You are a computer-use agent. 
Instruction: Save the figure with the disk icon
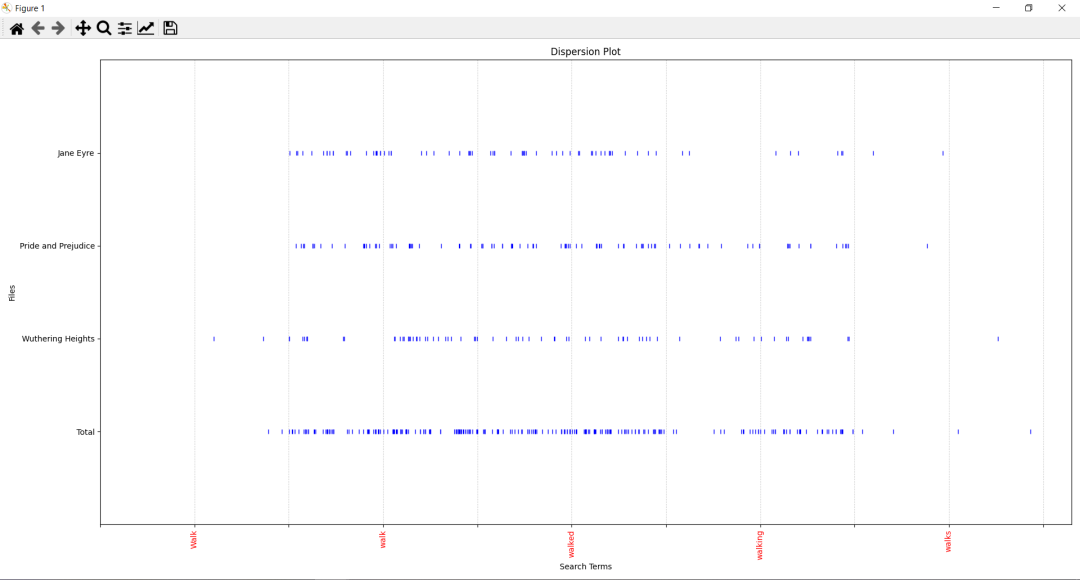click(x=170, y=28)
